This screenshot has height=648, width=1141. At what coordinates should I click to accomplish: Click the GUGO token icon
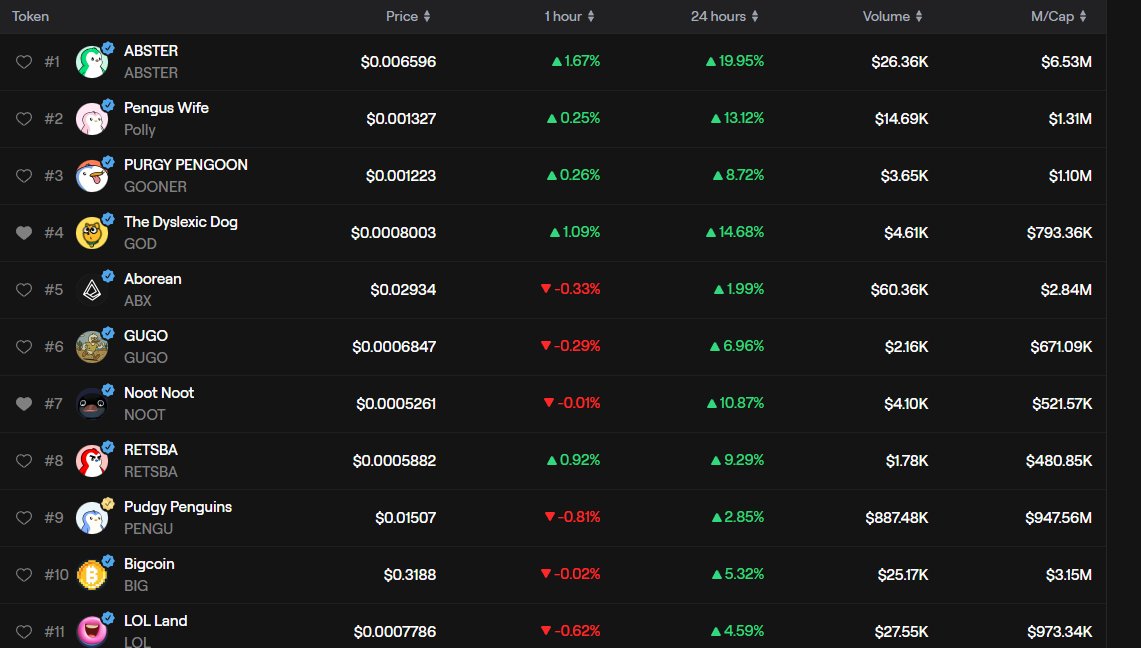click(93, 346)
